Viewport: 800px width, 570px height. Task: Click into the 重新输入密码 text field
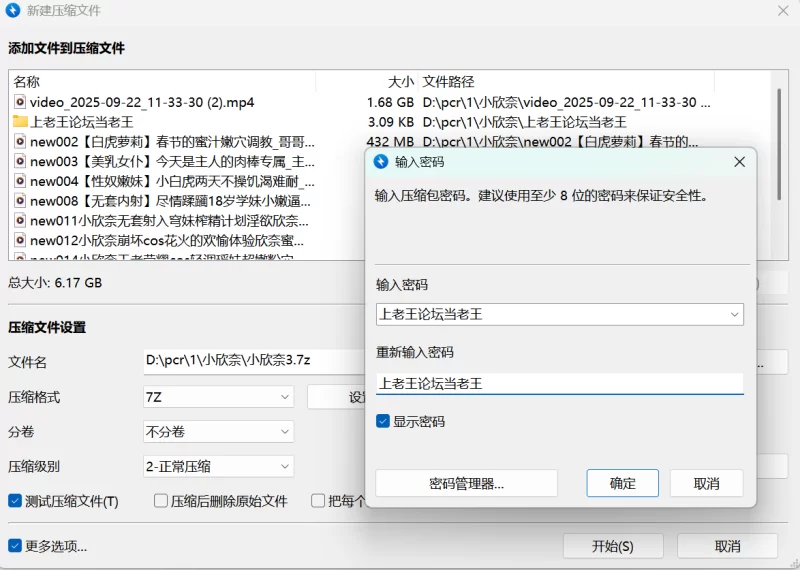[x=559, y=383]
